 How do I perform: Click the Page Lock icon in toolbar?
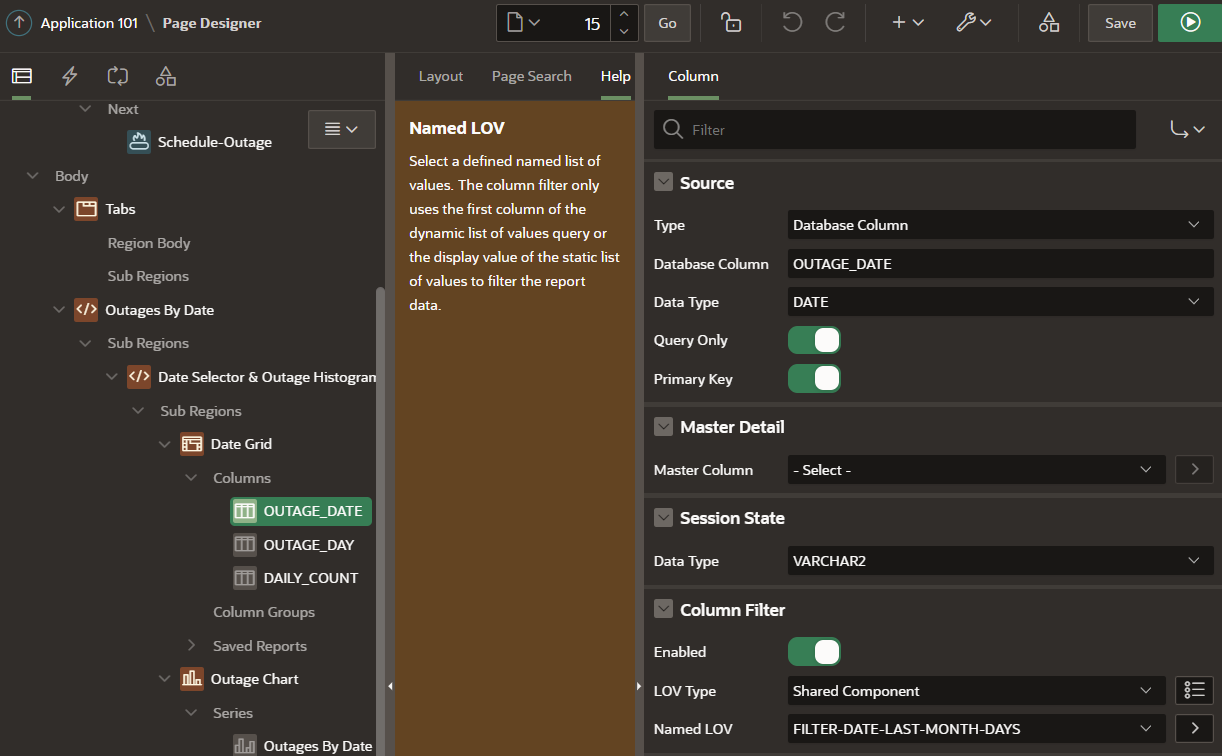731,23
